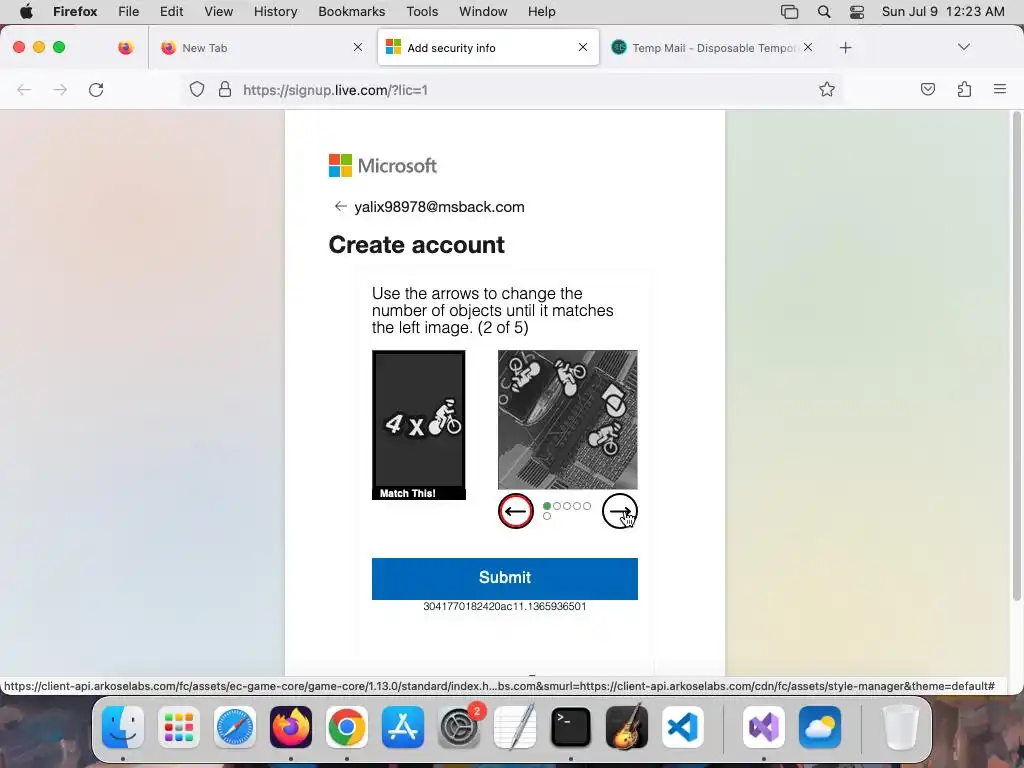1024x768 pixels.
Task: Open the Firefox application menu
Action: pyautogui.click(x=1000, y=89)
